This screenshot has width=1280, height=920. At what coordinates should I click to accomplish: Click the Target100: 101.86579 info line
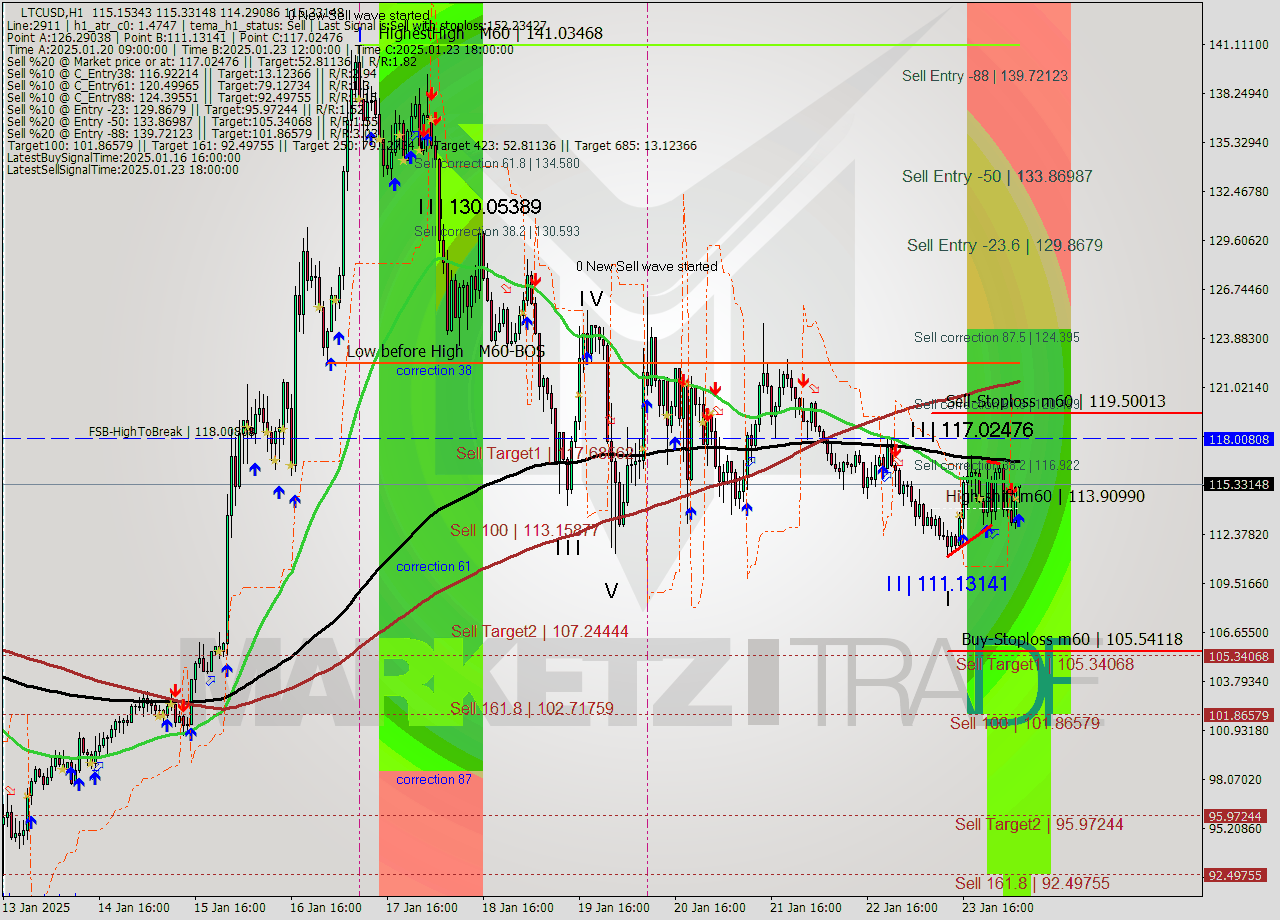click(x=351, y=146)
